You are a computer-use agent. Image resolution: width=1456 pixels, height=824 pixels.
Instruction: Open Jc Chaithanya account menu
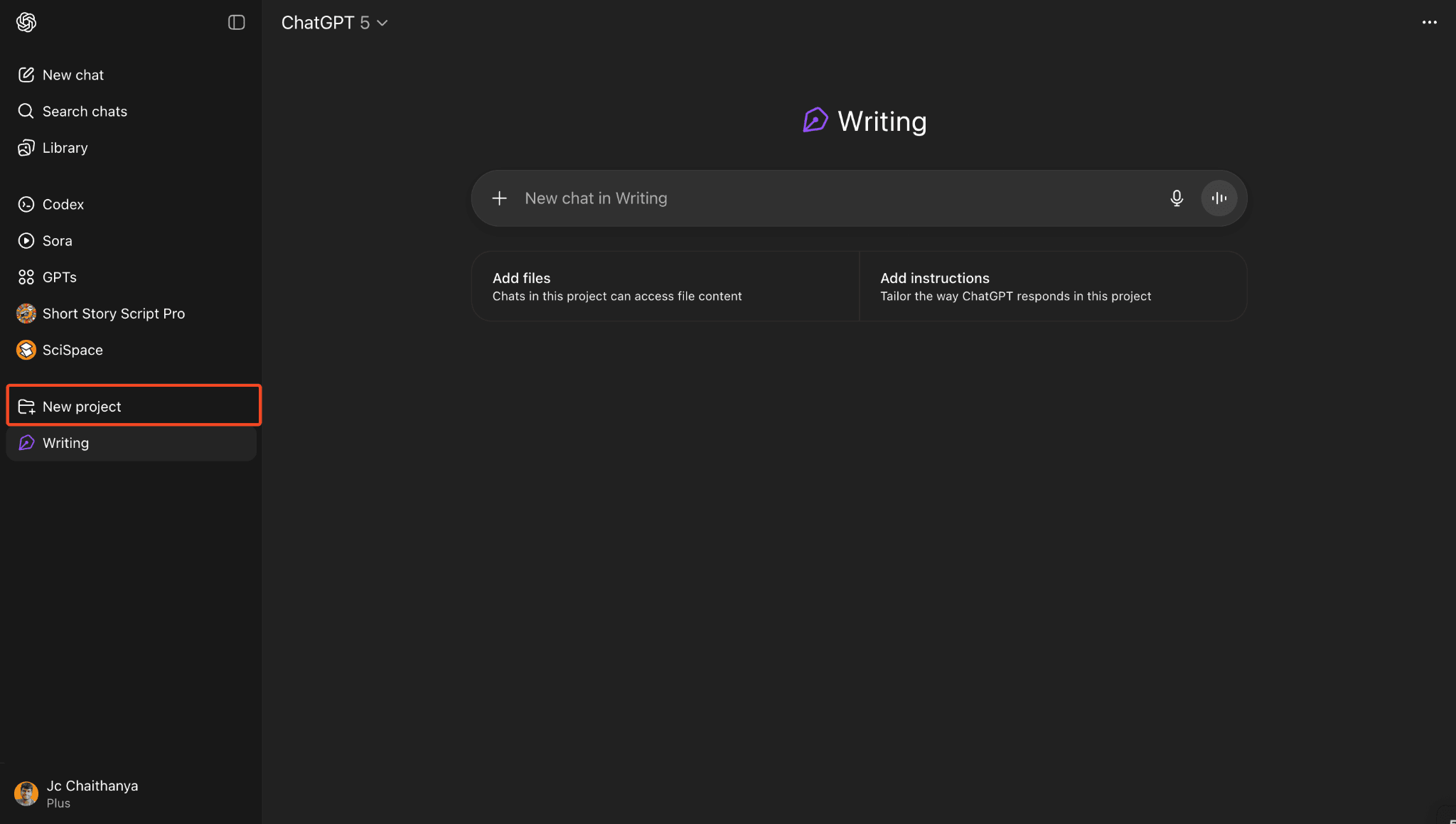92,793
